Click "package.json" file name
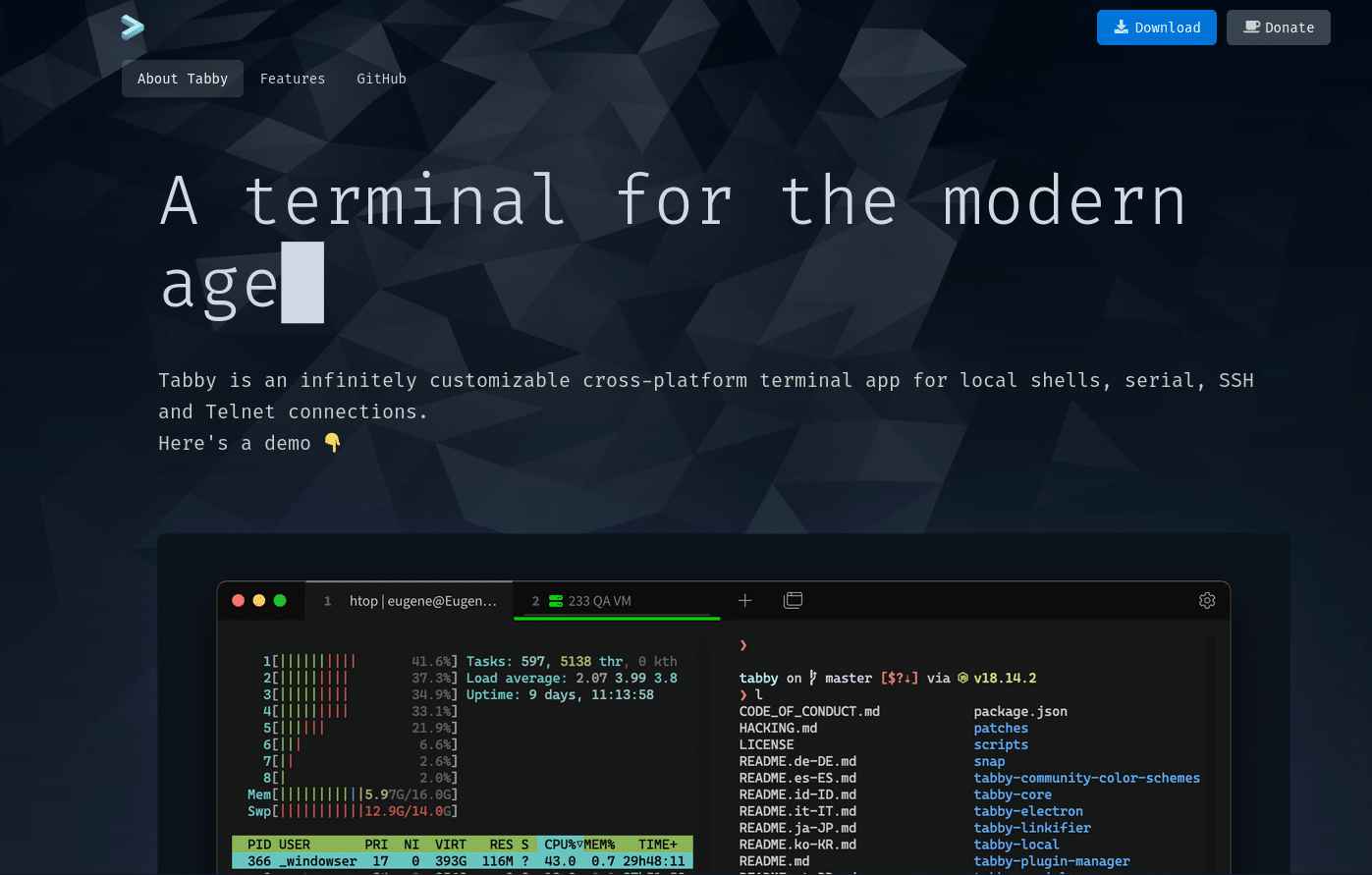 tap(1020, 711)
